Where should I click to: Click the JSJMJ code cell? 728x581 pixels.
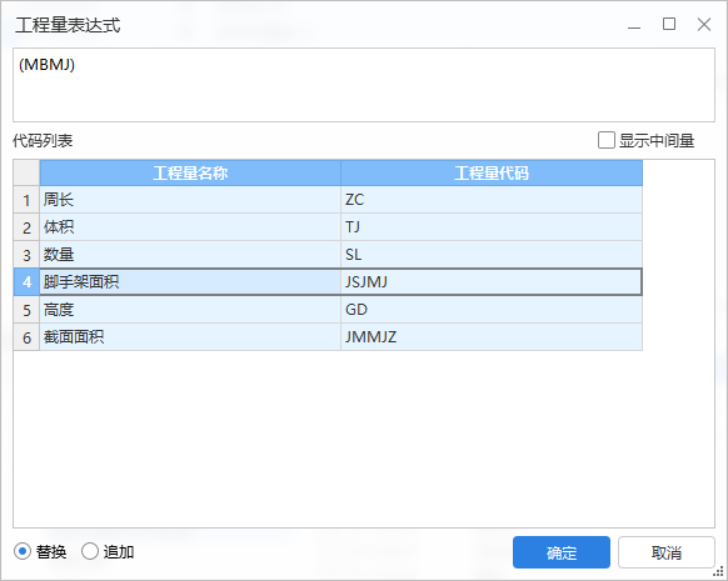(x=492, y=282)
